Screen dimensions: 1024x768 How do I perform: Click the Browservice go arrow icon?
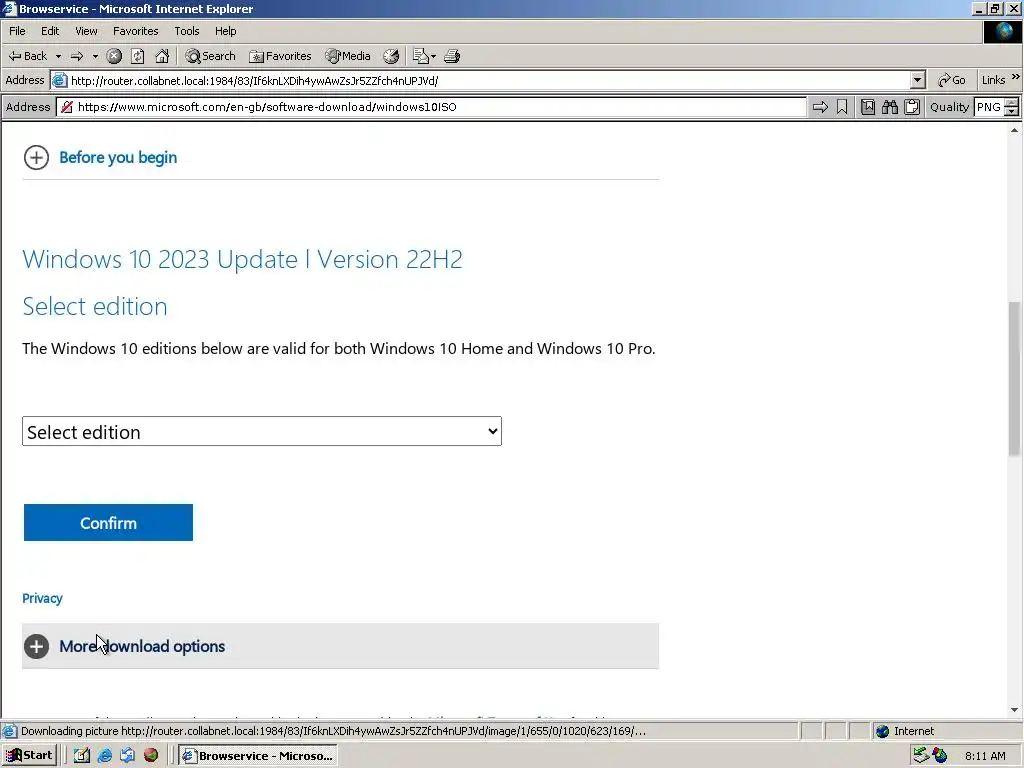[x=820, y=107]
